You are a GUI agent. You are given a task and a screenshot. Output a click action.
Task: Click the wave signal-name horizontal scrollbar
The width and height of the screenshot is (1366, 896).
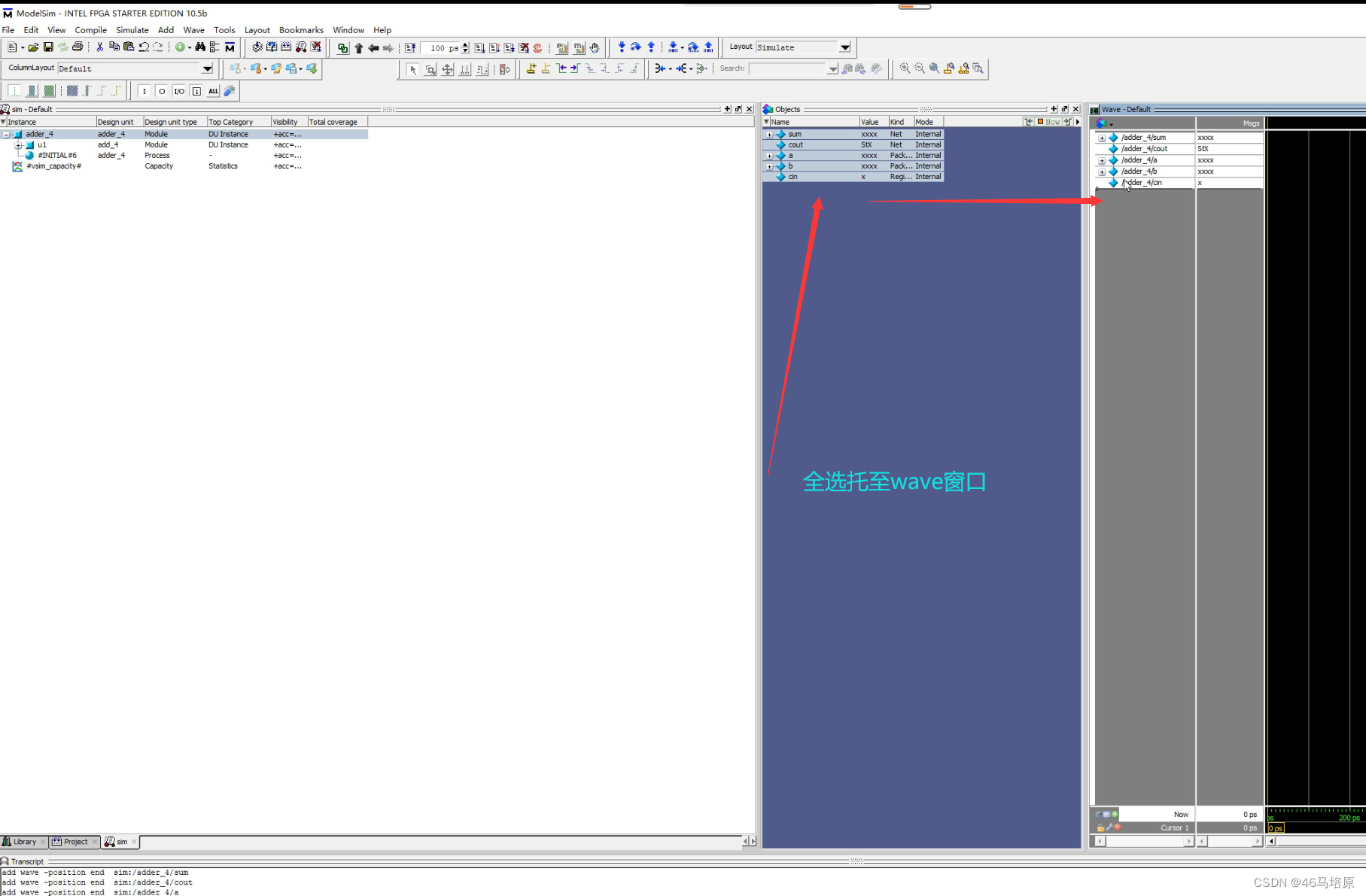tap(1144, 841)
